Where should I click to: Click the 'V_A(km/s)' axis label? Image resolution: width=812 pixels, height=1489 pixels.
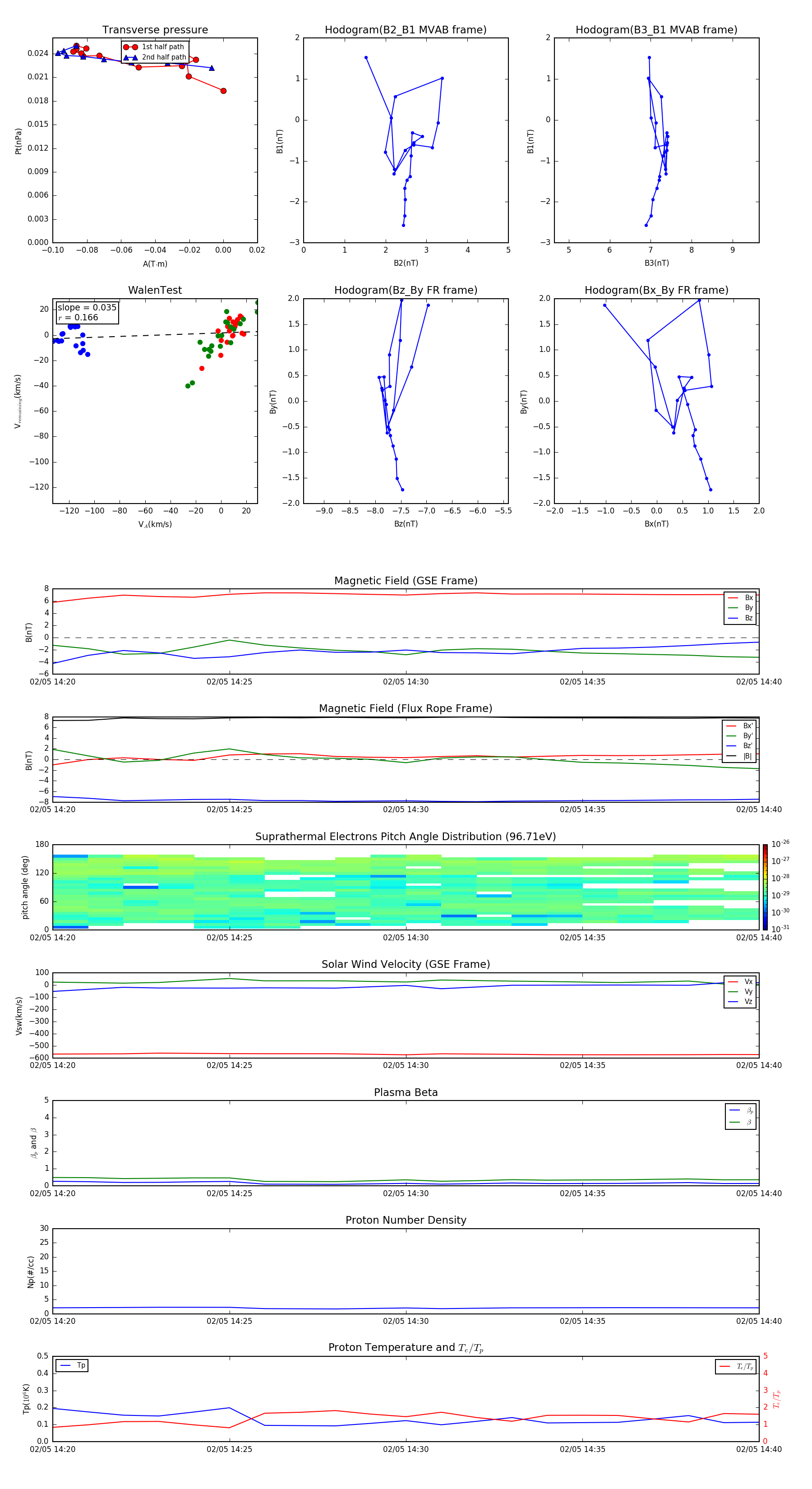point(155,524)
